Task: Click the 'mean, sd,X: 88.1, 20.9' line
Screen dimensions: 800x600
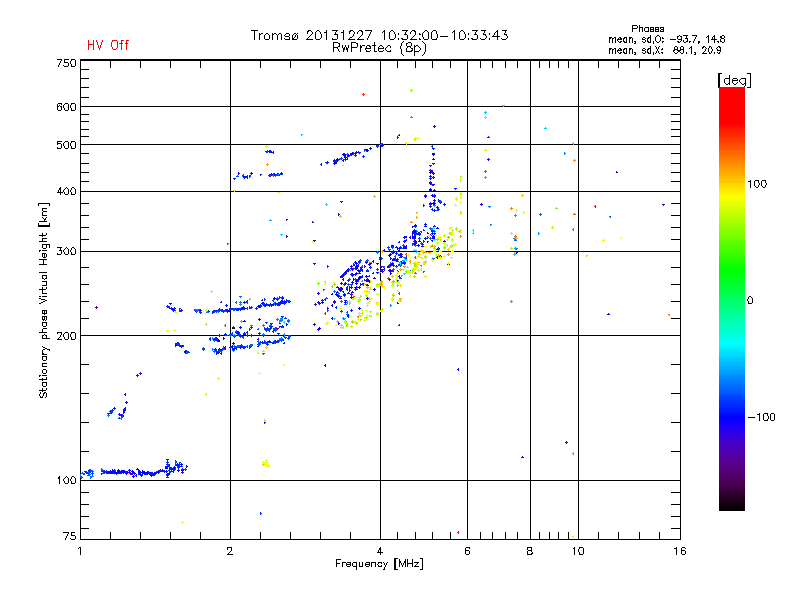Action: click(664, 50)
